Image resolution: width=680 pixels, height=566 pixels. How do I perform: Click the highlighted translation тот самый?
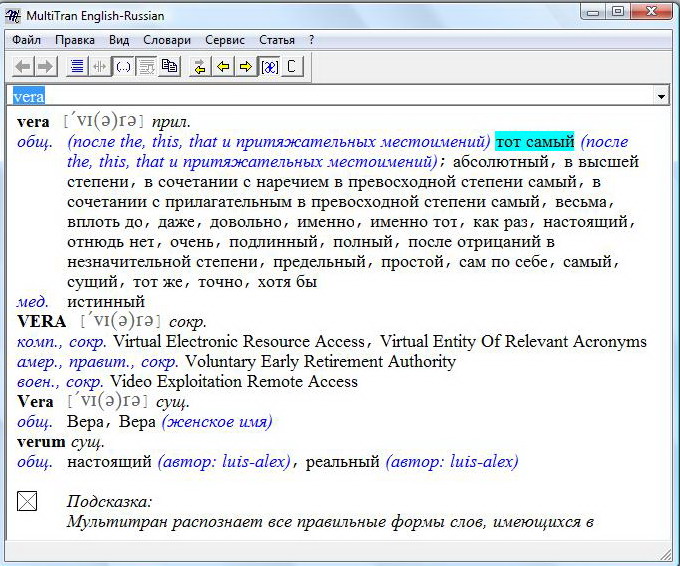click(x=535, y=141)
